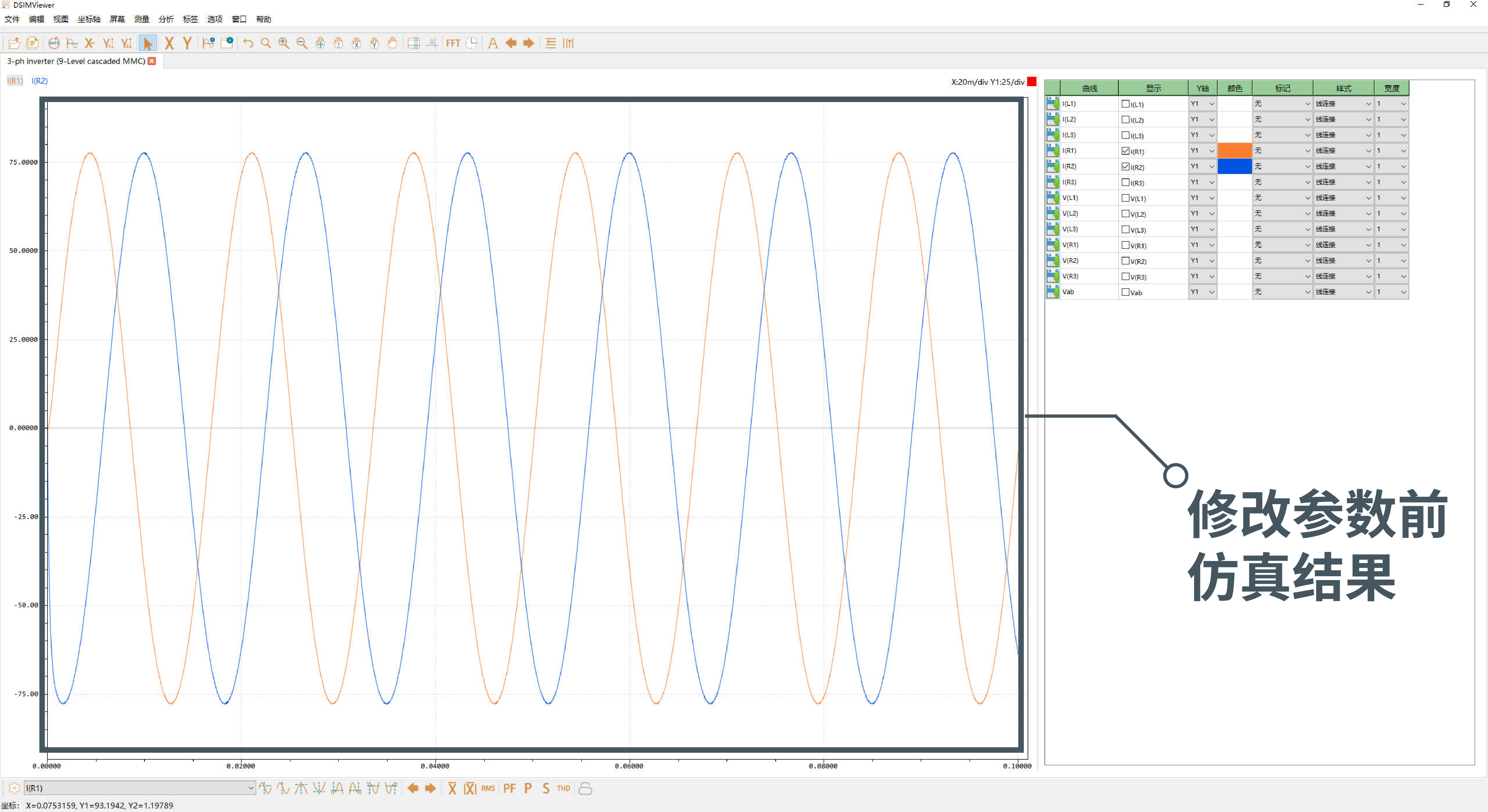
Task: Select the text label A tool
Action: (493, 43)
